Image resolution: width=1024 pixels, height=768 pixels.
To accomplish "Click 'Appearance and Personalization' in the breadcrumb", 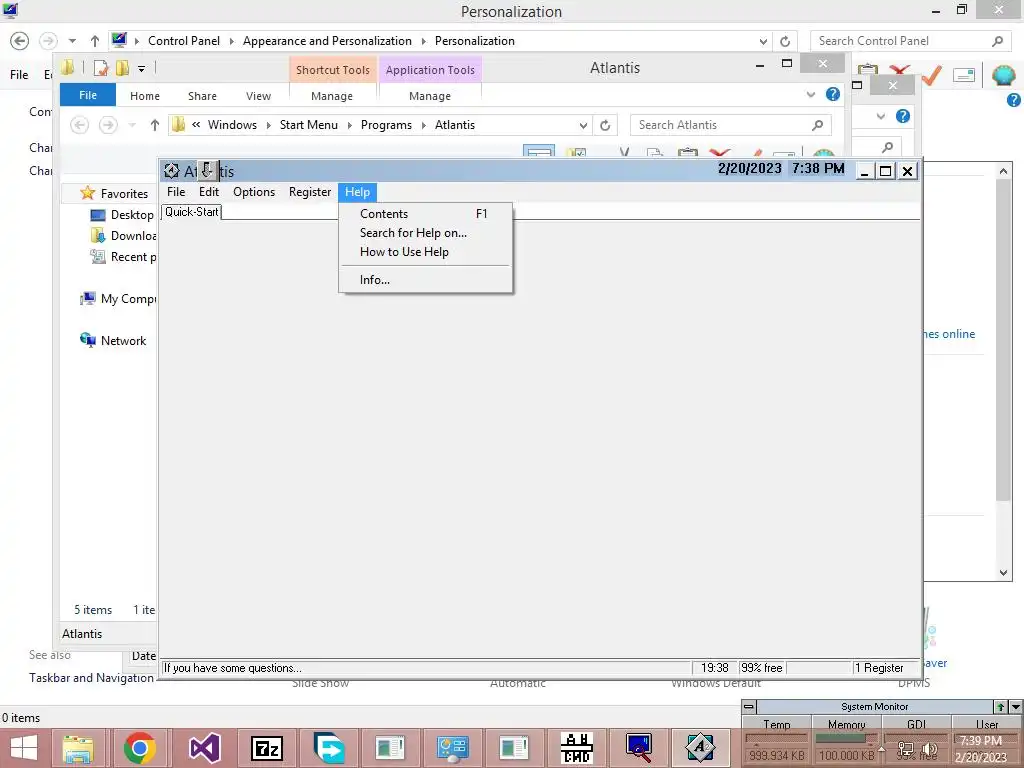I will [327, 40].
